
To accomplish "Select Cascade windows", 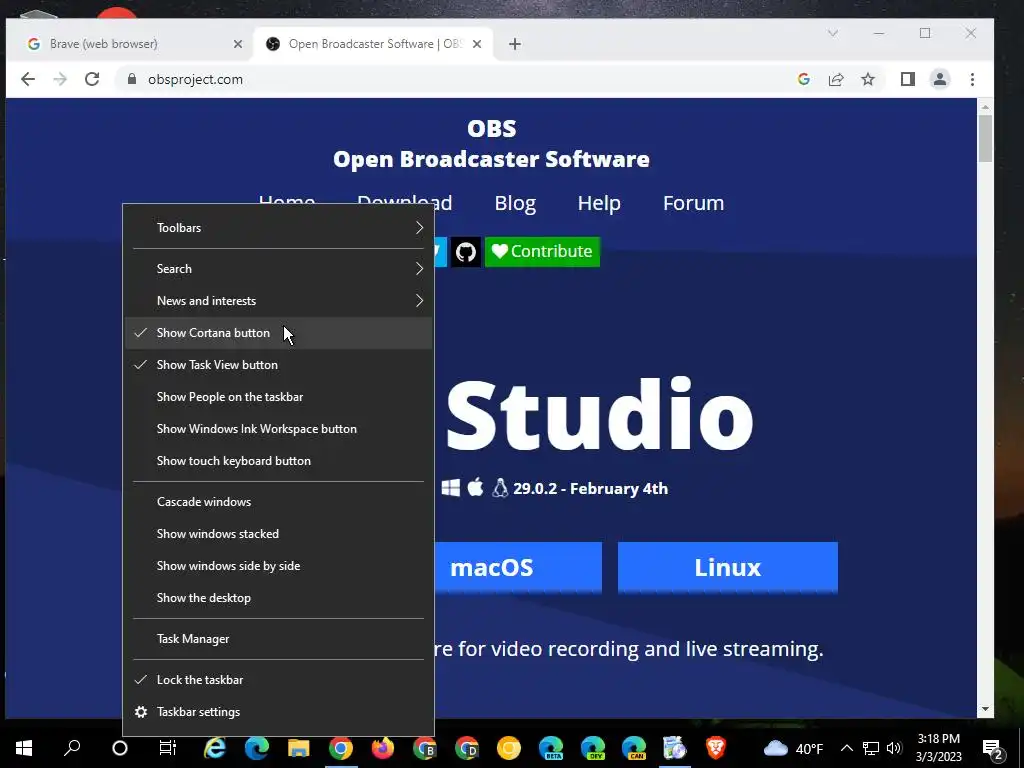I will pos(278,502).
